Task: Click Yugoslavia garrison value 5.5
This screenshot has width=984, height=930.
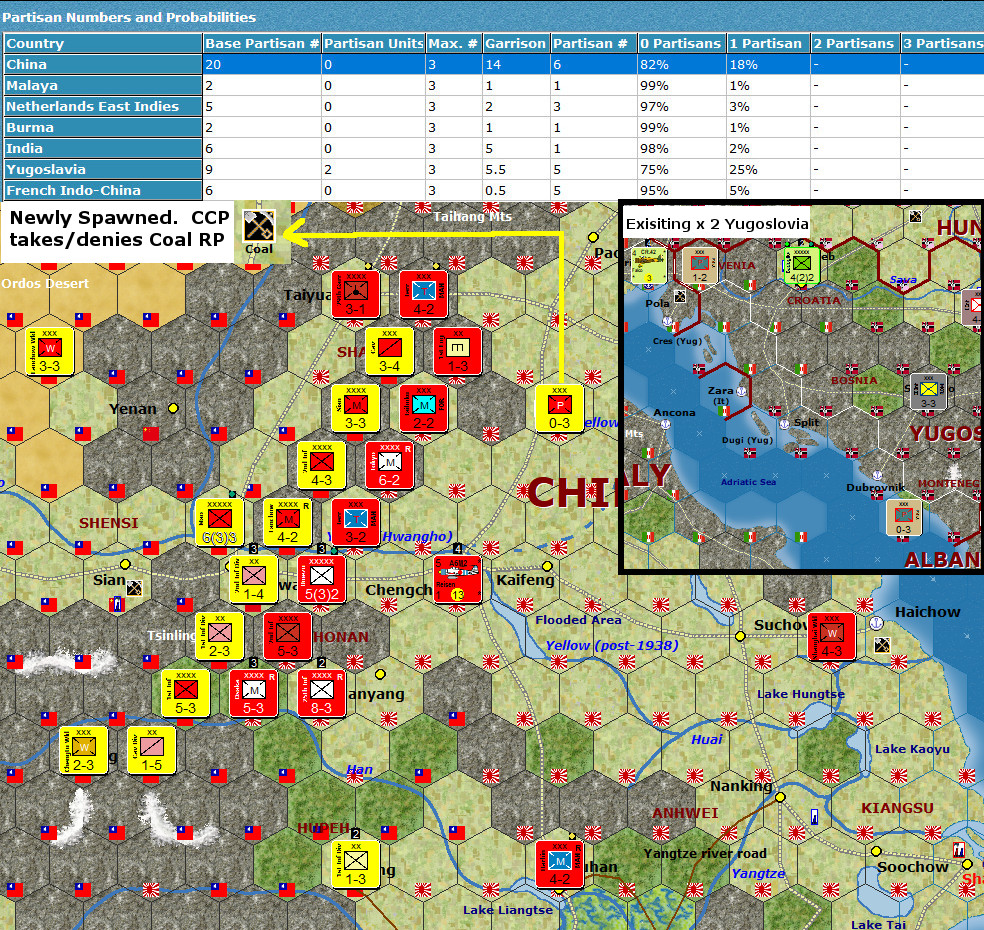Action: (516, 169)
